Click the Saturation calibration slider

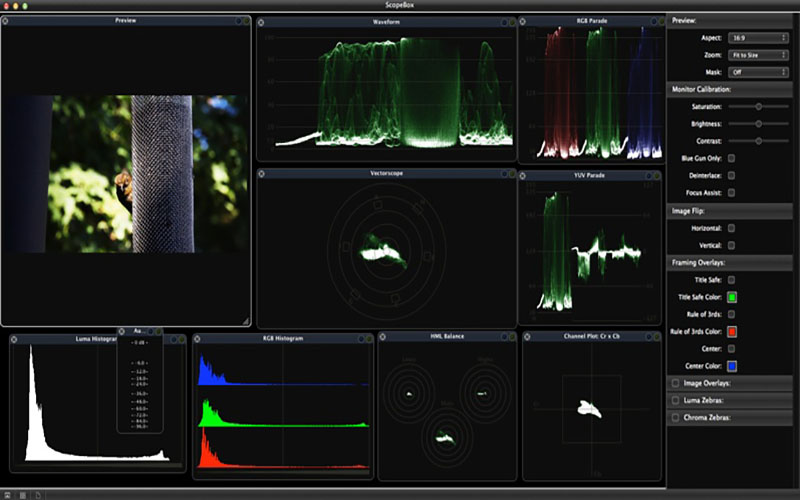(x=758, y=107)
